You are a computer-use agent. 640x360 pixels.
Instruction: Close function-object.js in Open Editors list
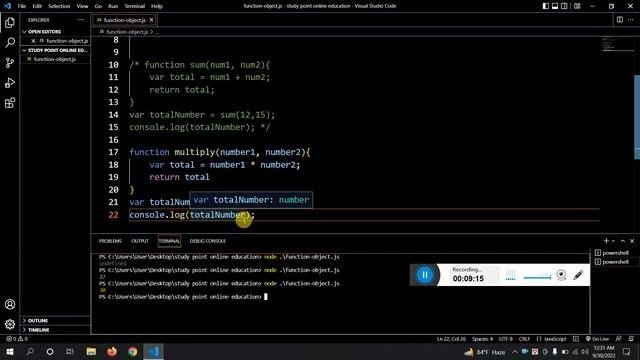click(x=33, y=41)
